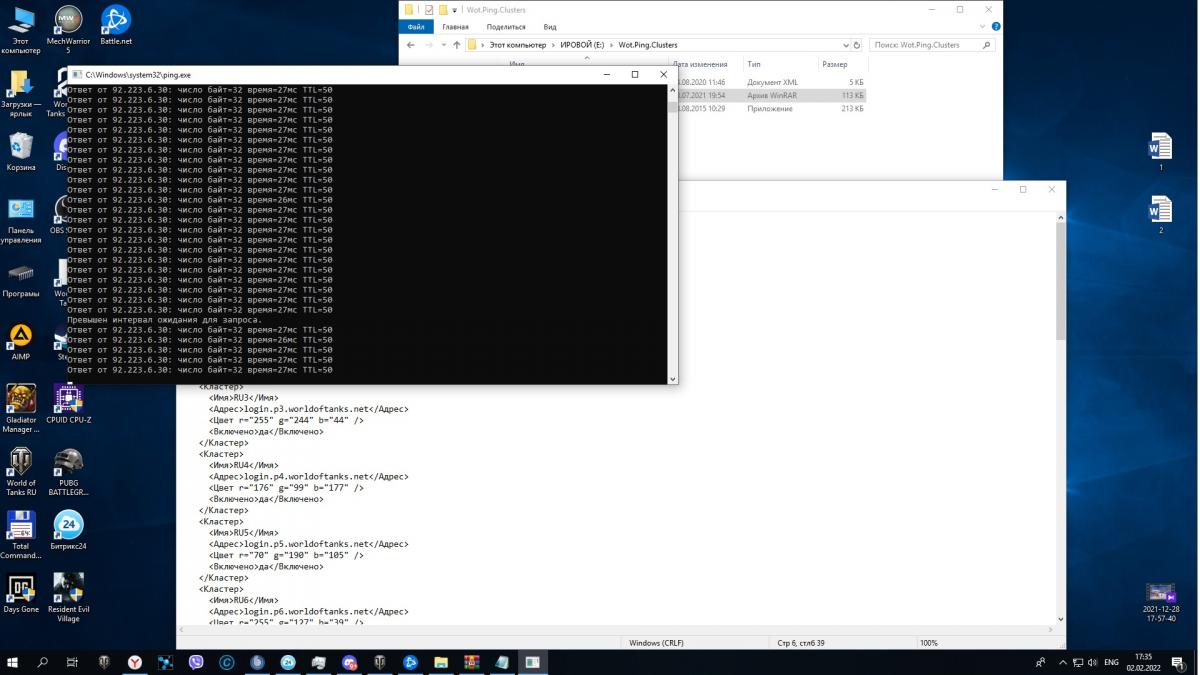
Task: Show hidden system tray icons
Action: [1063, 662]
